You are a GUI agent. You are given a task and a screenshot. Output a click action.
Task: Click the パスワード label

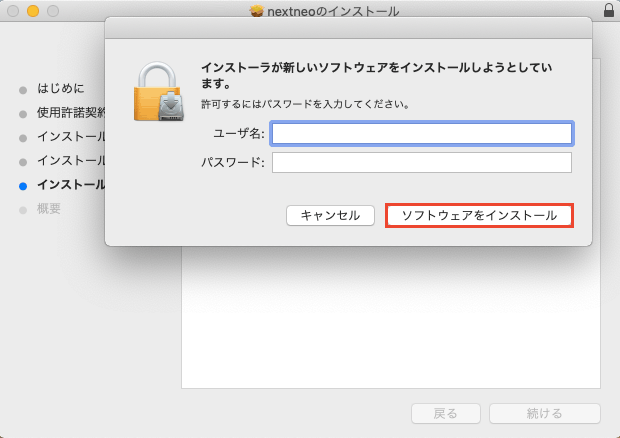coord(232,163)
